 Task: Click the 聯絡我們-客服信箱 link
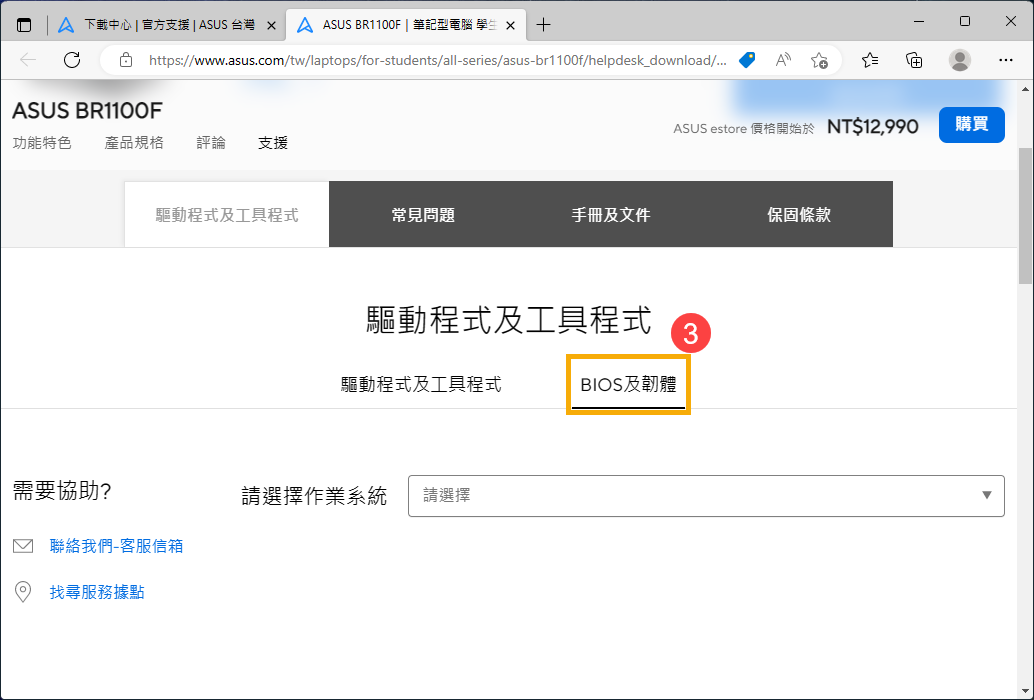pyautogui.click(x=117, y=546)
